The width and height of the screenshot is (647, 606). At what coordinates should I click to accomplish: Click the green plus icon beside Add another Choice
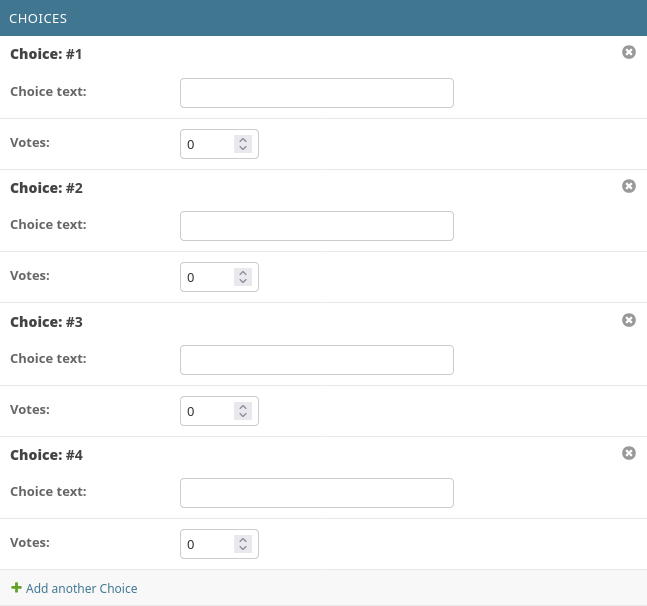[x=15, y=588]
